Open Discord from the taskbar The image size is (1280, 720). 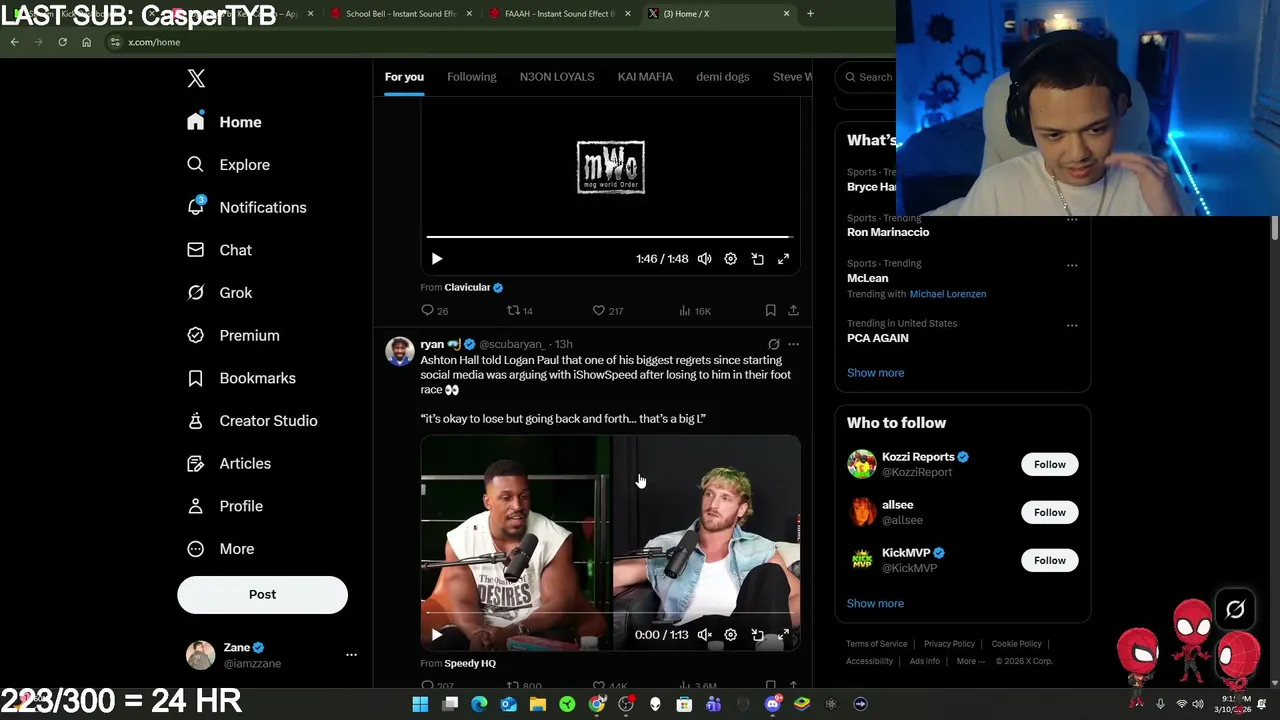pyautogui.click(x=772, y=704)
